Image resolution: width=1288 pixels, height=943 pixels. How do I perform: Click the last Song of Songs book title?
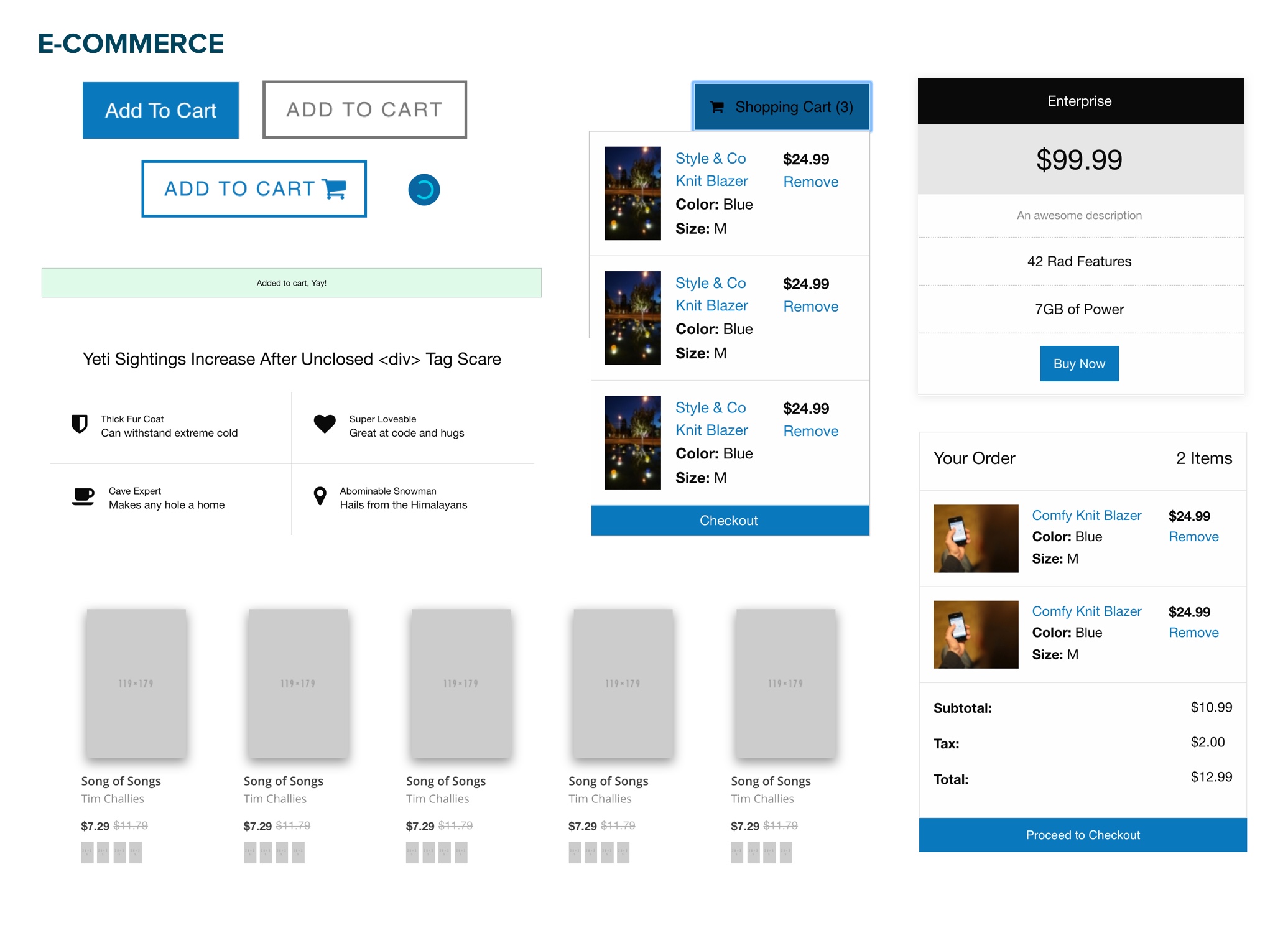771,781
